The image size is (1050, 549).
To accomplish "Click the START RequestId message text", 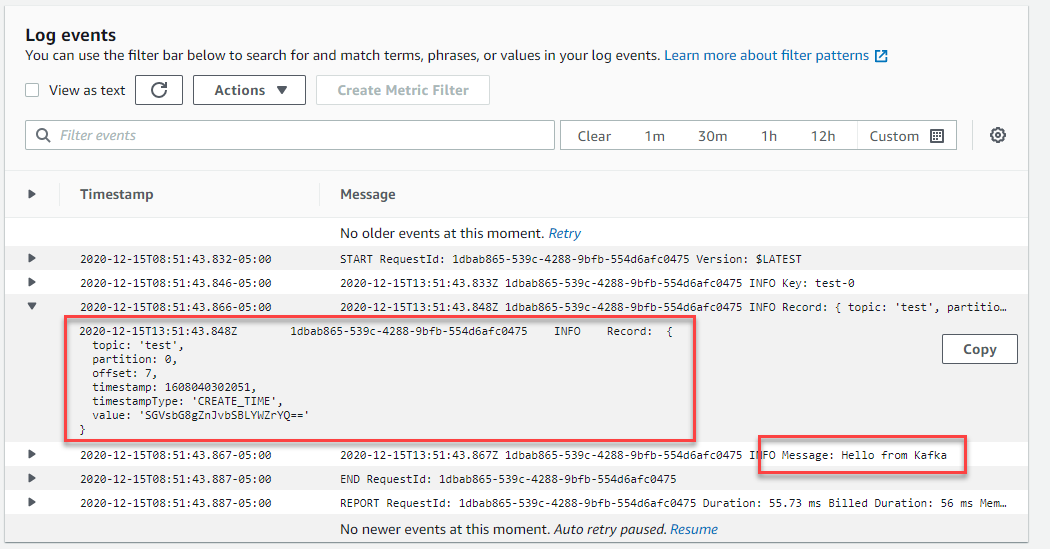I will pos(571,259).
